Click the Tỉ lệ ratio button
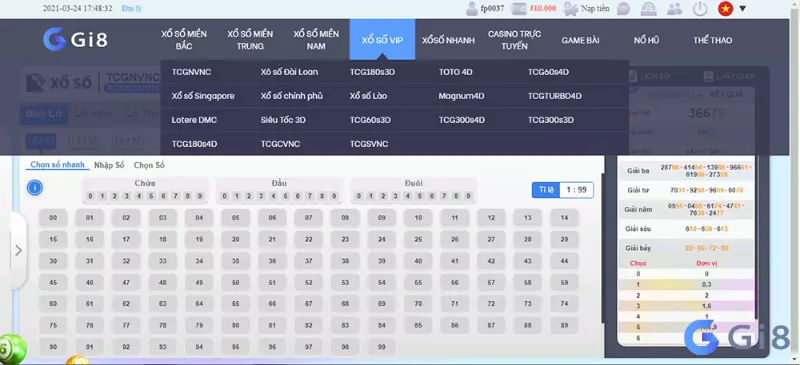Viewport: 800px width, 365px height. tap(546, 190)
